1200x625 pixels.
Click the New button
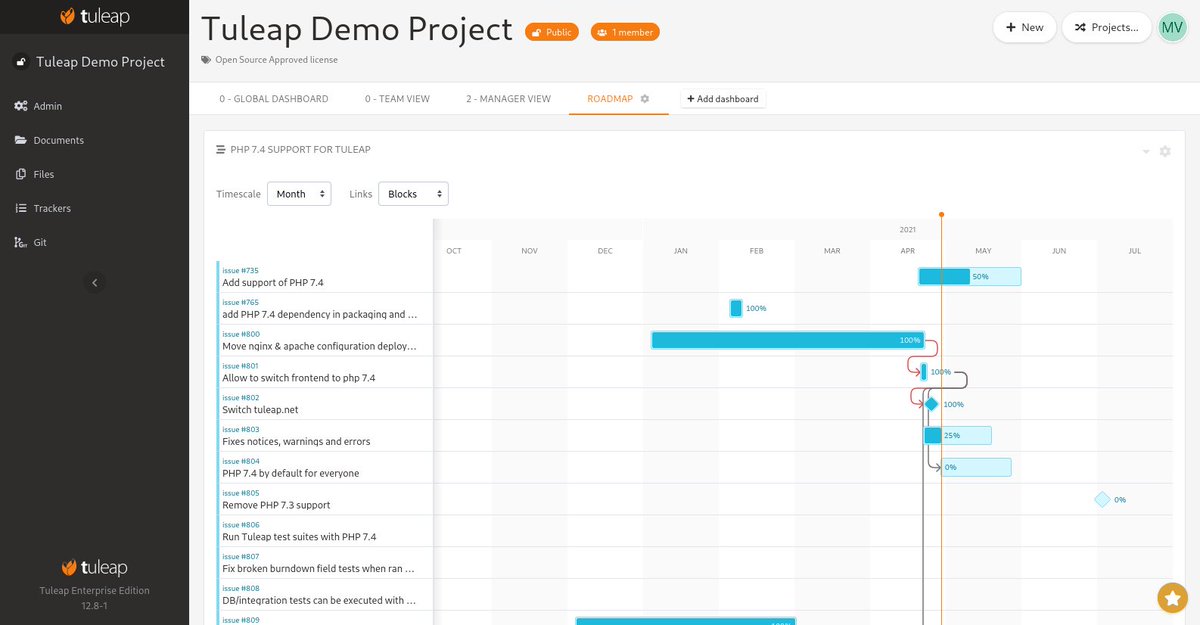pyautogui.click(x=1025, y=27)
